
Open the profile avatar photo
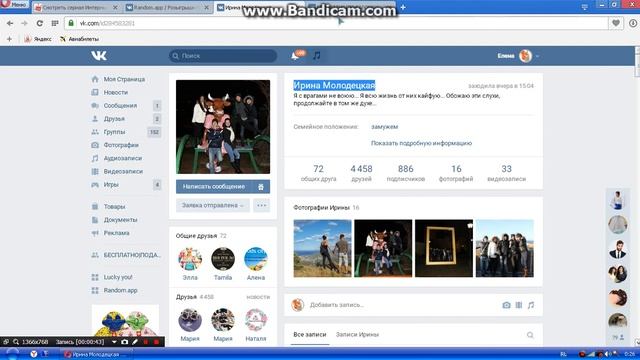point(223,127)
